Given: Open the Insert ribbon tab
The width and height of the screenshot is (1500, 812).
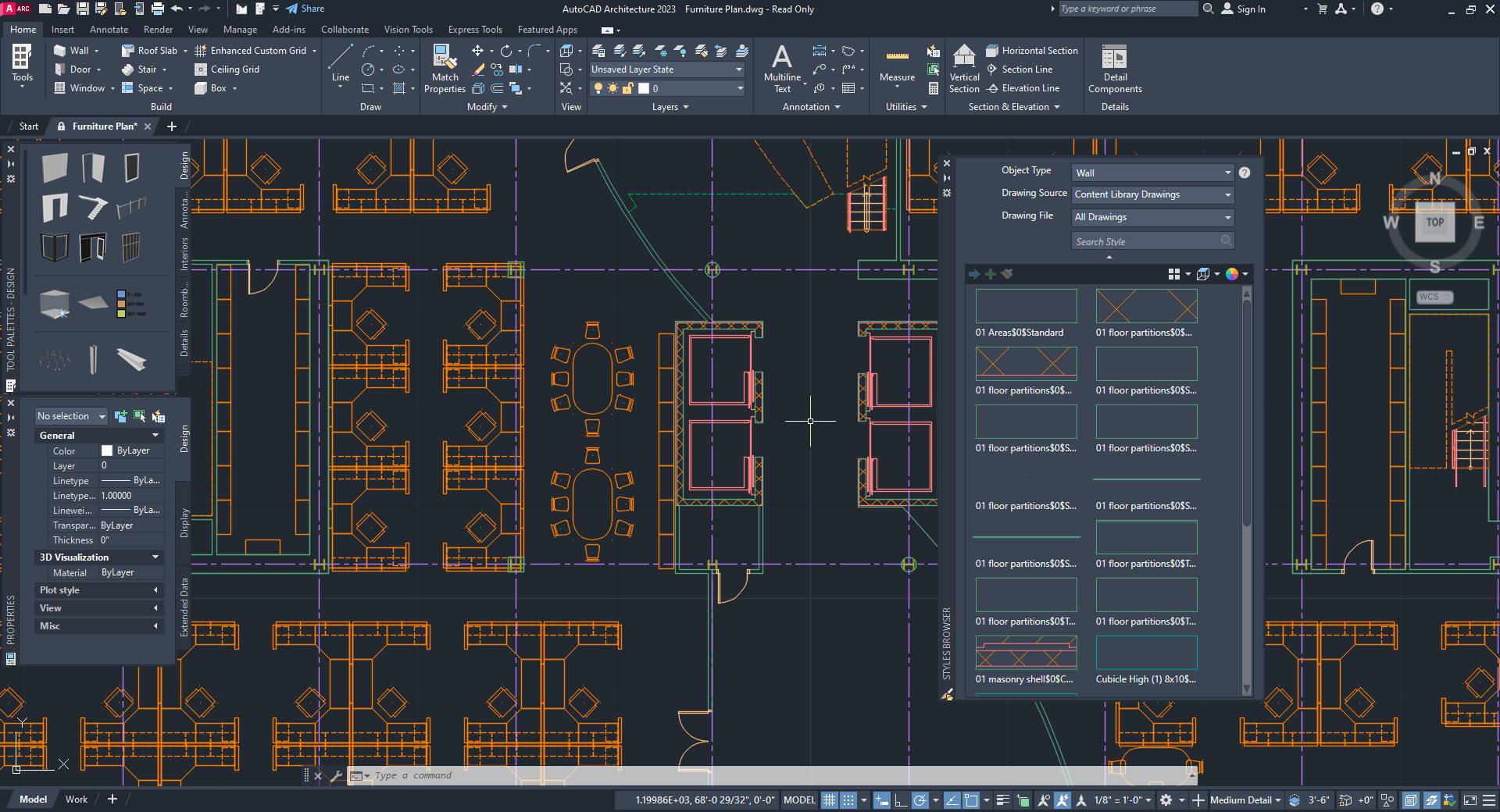Looking at the screenshot, I should [x=62, y=30].
